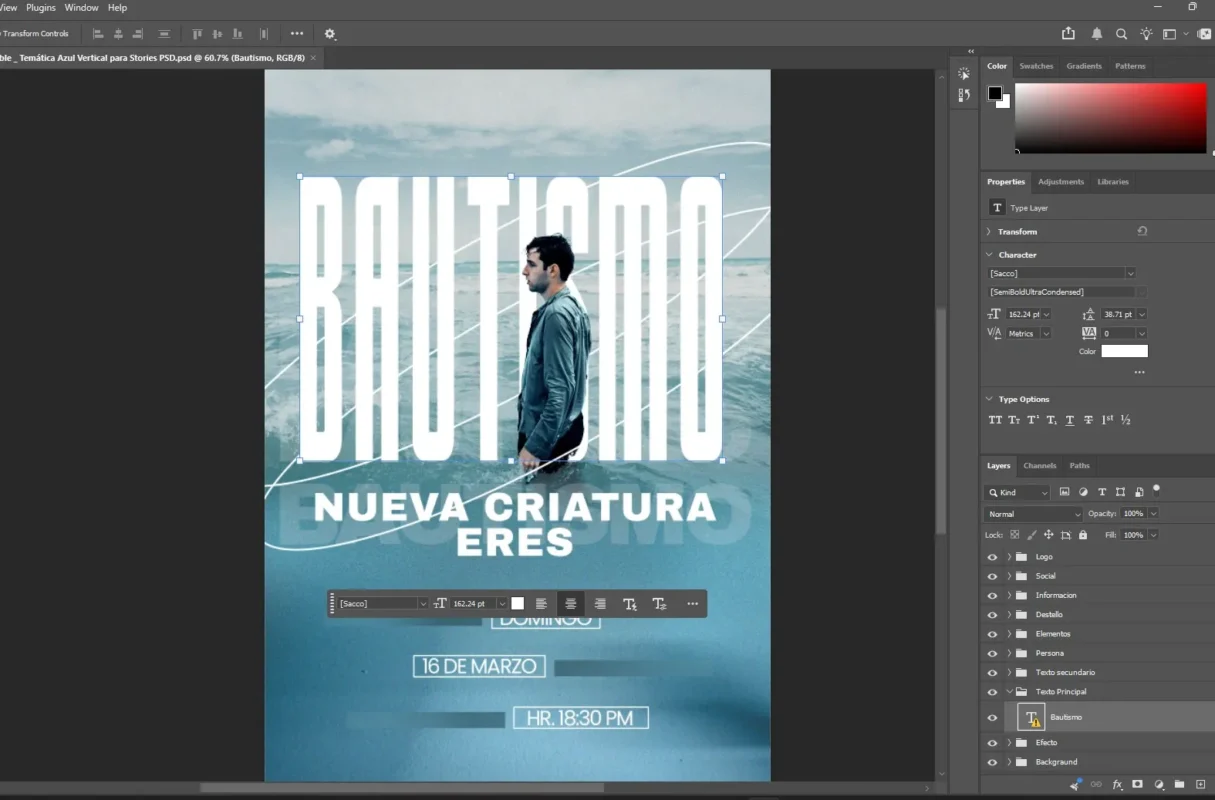
Task: Click the foreground color swatch
Action: [x=995, y=93]
